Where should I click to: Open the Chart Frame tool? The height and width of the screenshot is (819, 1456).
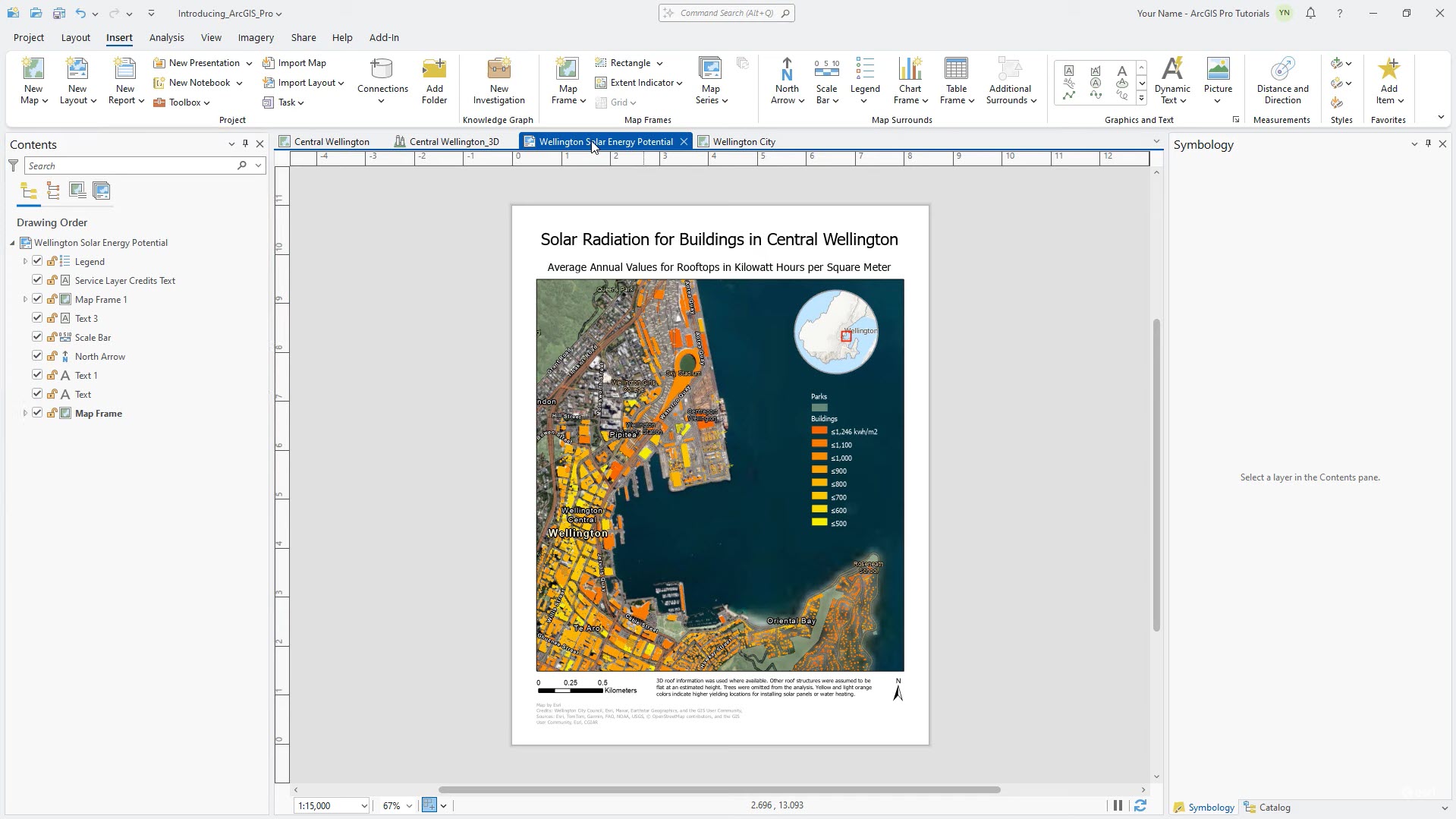pos(910,70)
